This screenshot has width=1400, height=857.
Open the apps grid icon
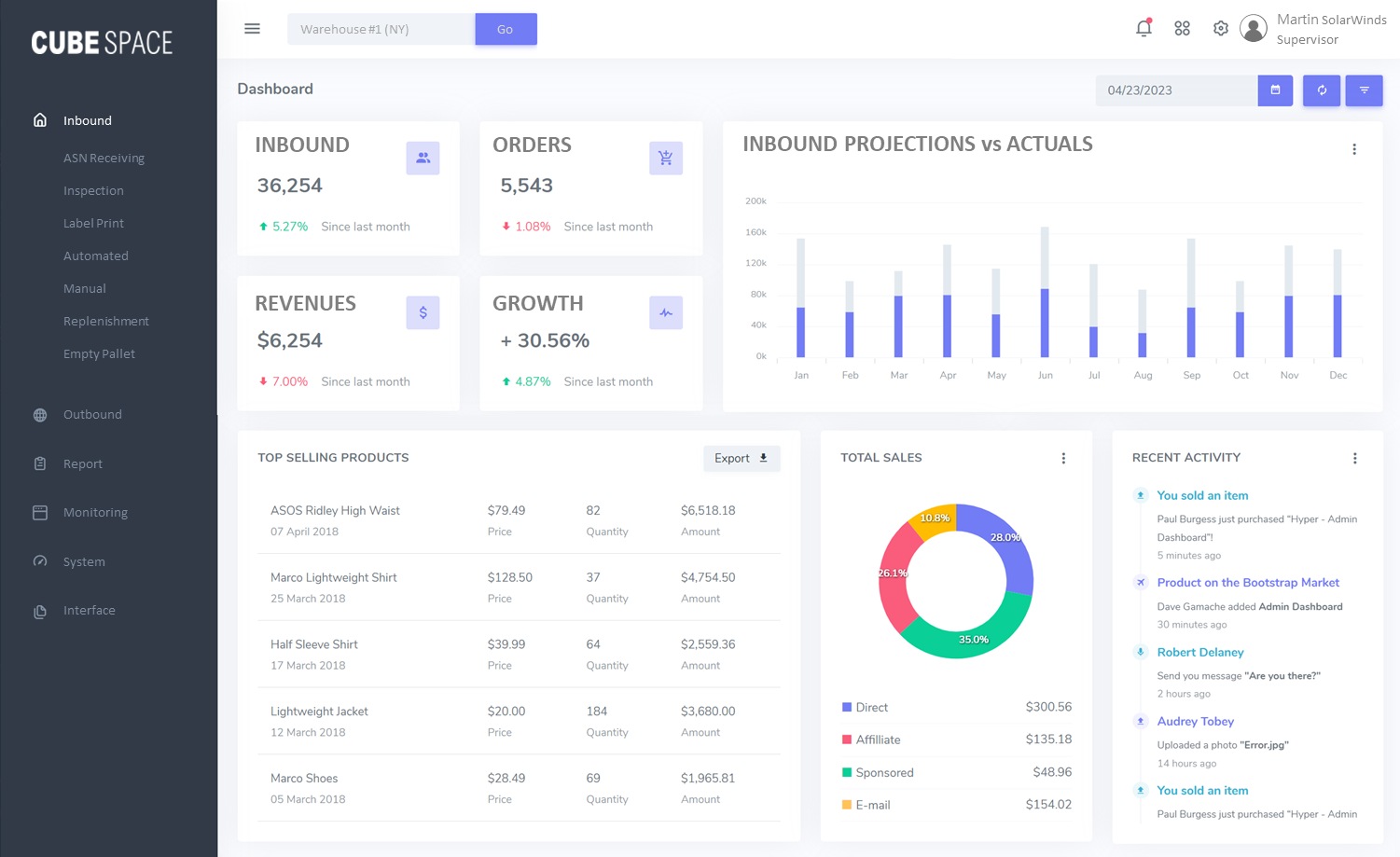[x=1182, y=29]
